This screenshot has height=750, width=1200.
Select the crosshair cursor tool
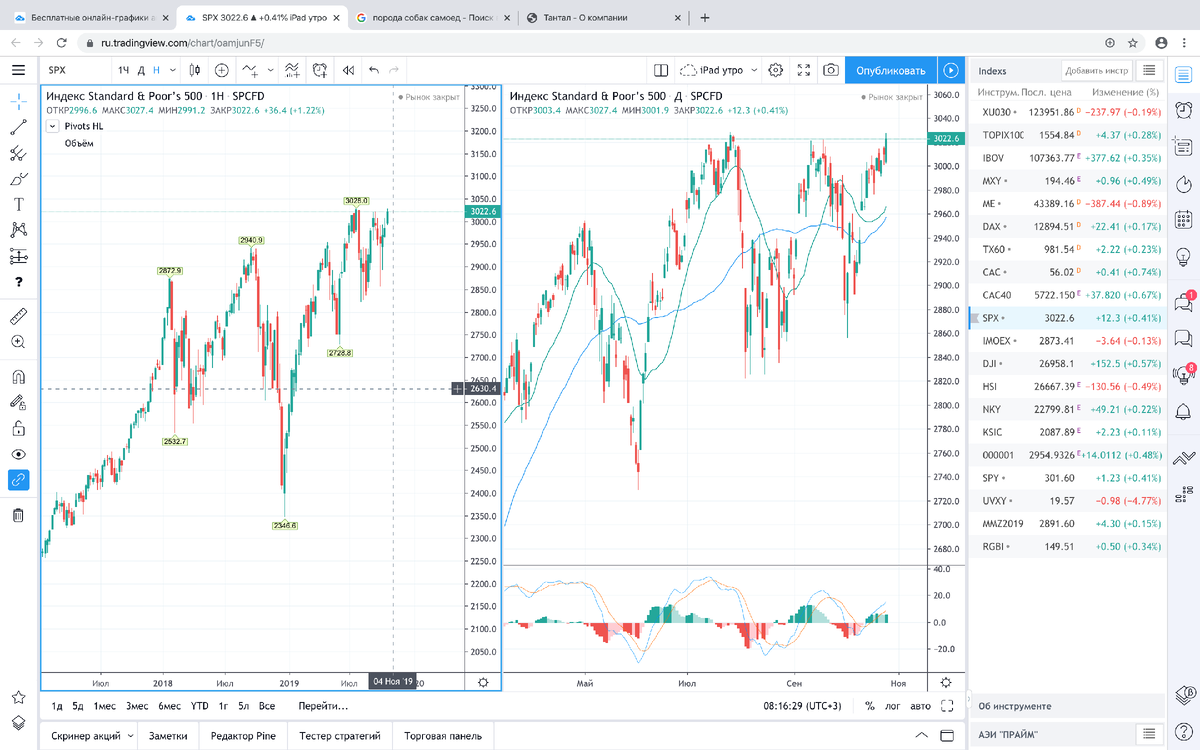pyautogui.click(x=18, y=101)
